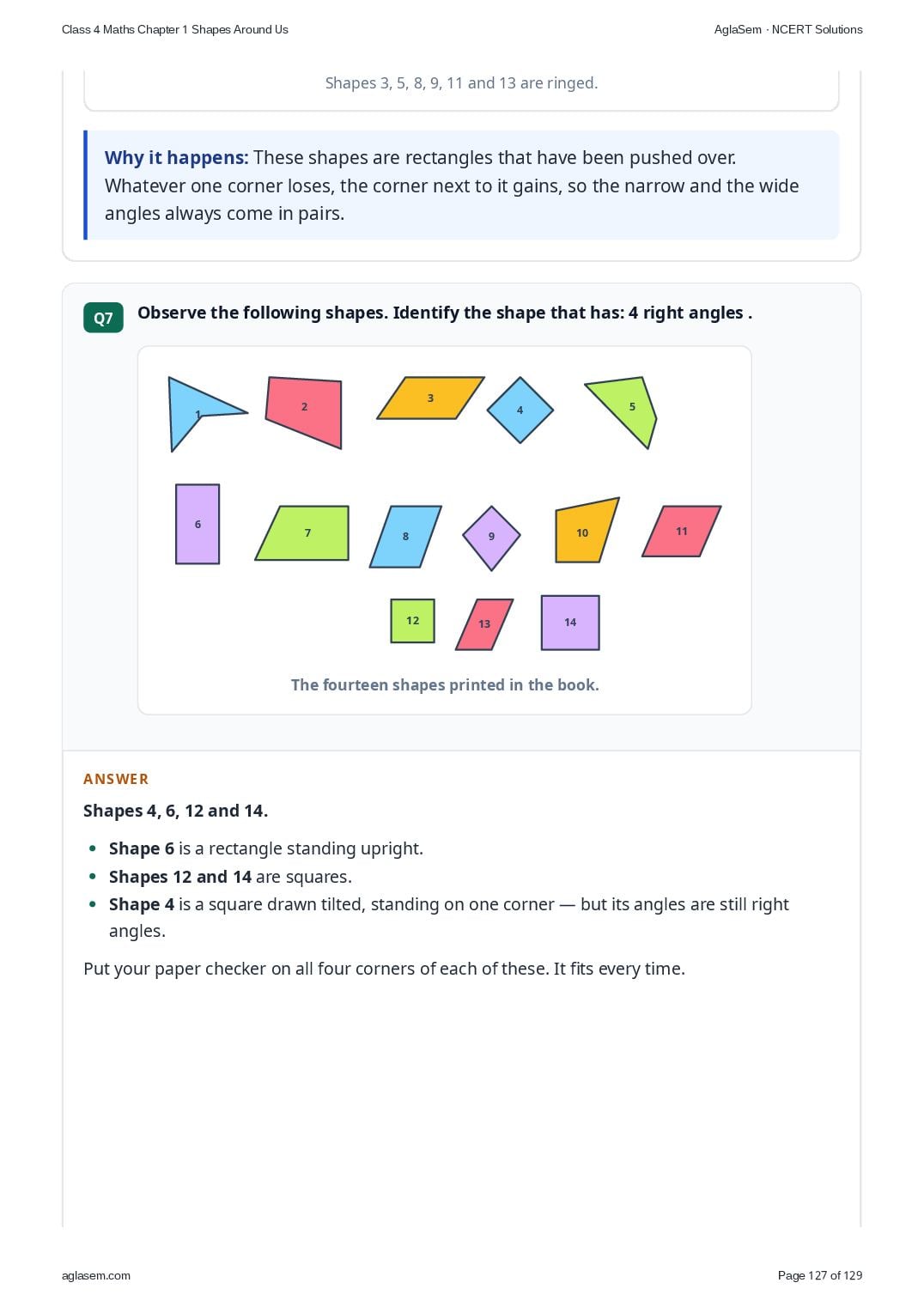The image size is (924, 1307).
Task: Click orange parallelogram shape 3
Action: (430, 398)
